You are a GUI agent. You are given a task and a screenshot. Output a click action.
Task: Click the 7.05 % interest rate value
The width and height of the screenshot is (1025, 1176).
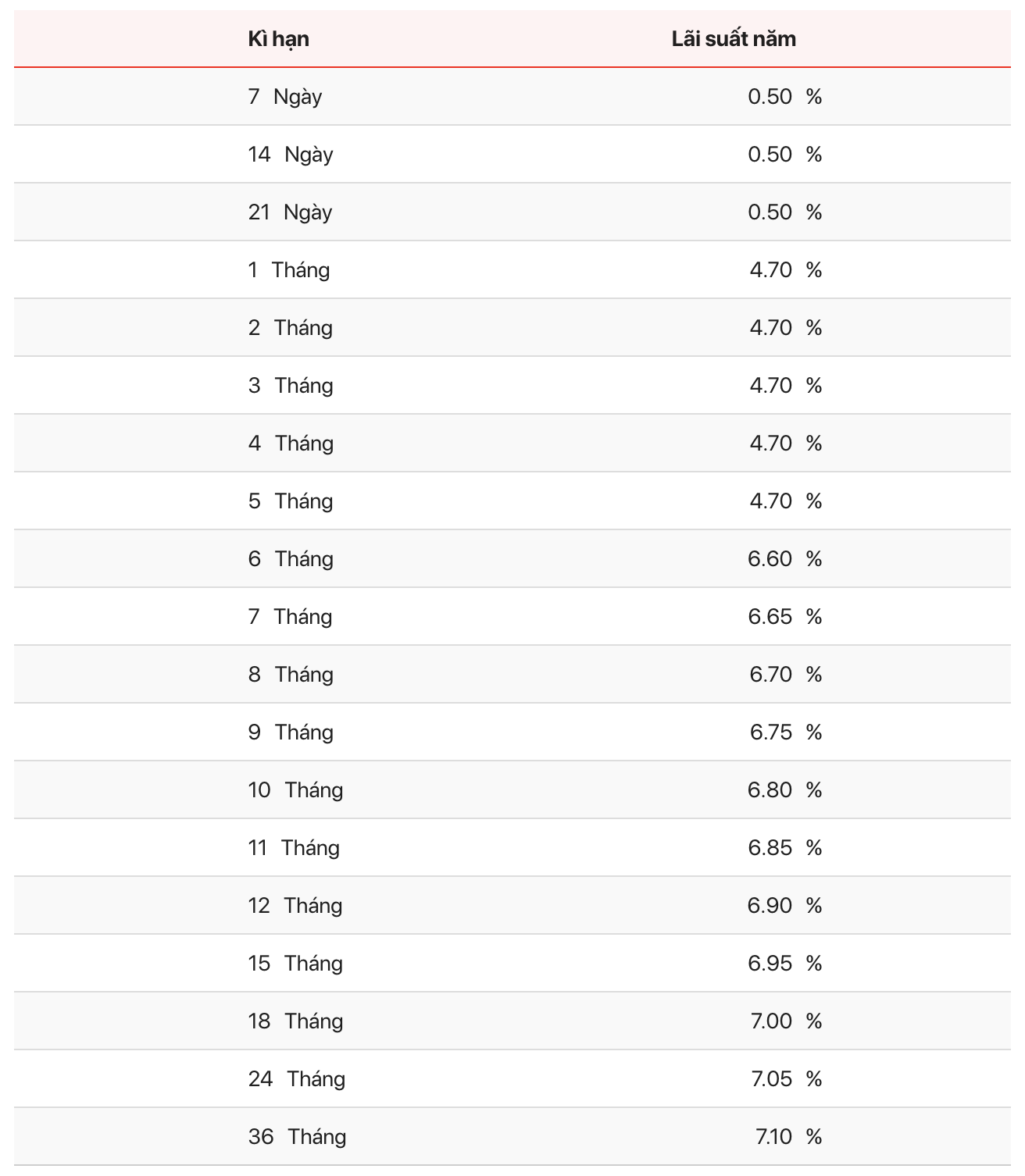786,1079
